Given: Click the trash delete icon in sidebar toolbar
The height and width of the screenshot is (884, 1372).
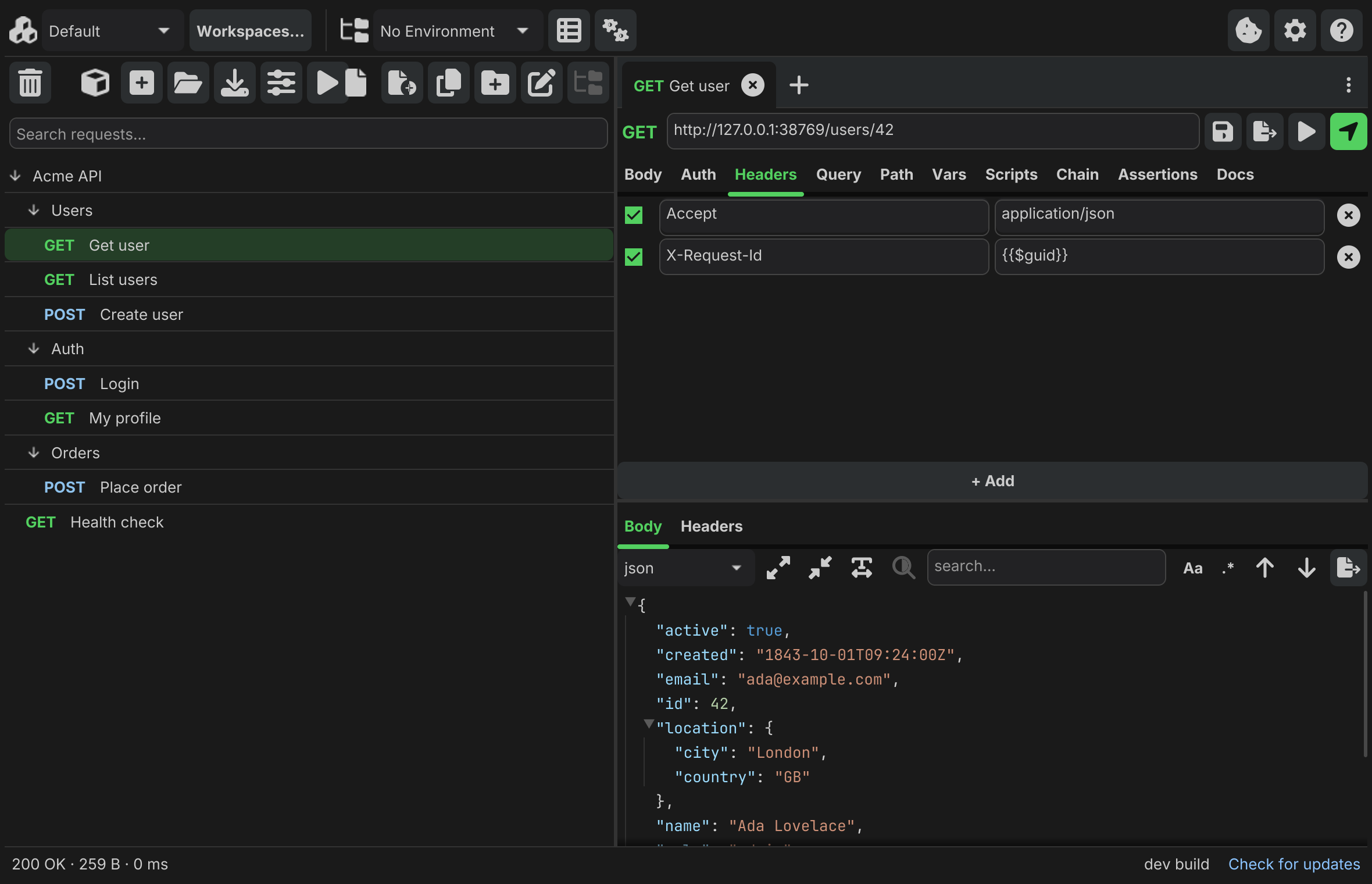Looking at the screenshot, I should pos(30,83).
